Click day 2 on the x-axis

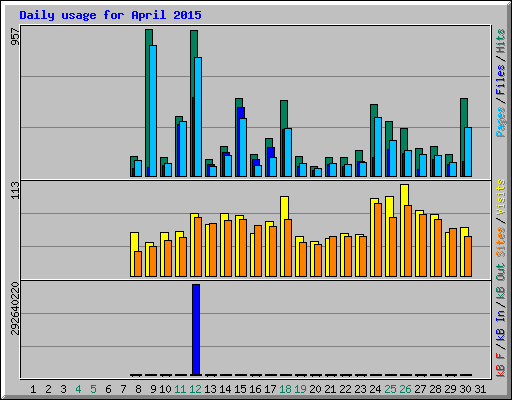pyautogui.click(x=48, y=389)
